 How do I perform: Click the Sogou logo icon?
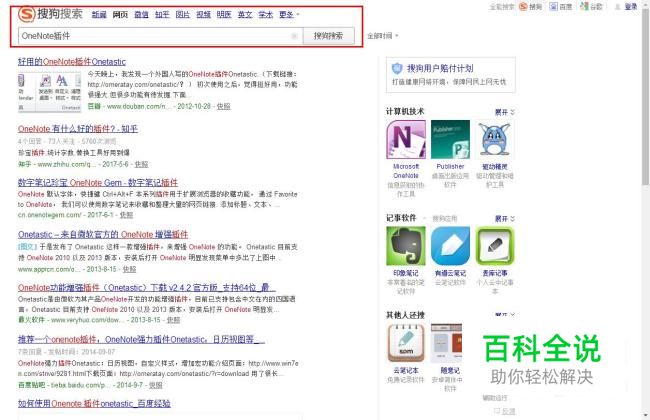(x=26, y=14)
